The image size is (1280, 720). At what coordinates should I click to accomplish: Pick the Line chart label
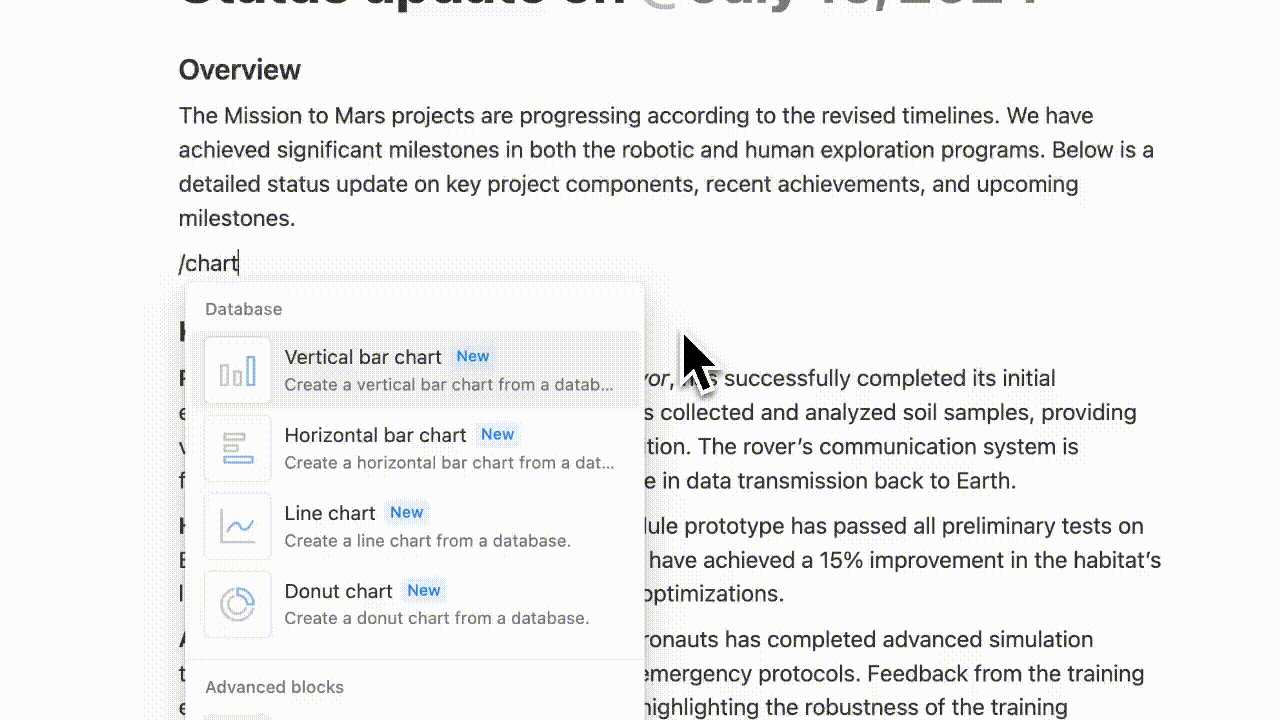tap(330, 513)
